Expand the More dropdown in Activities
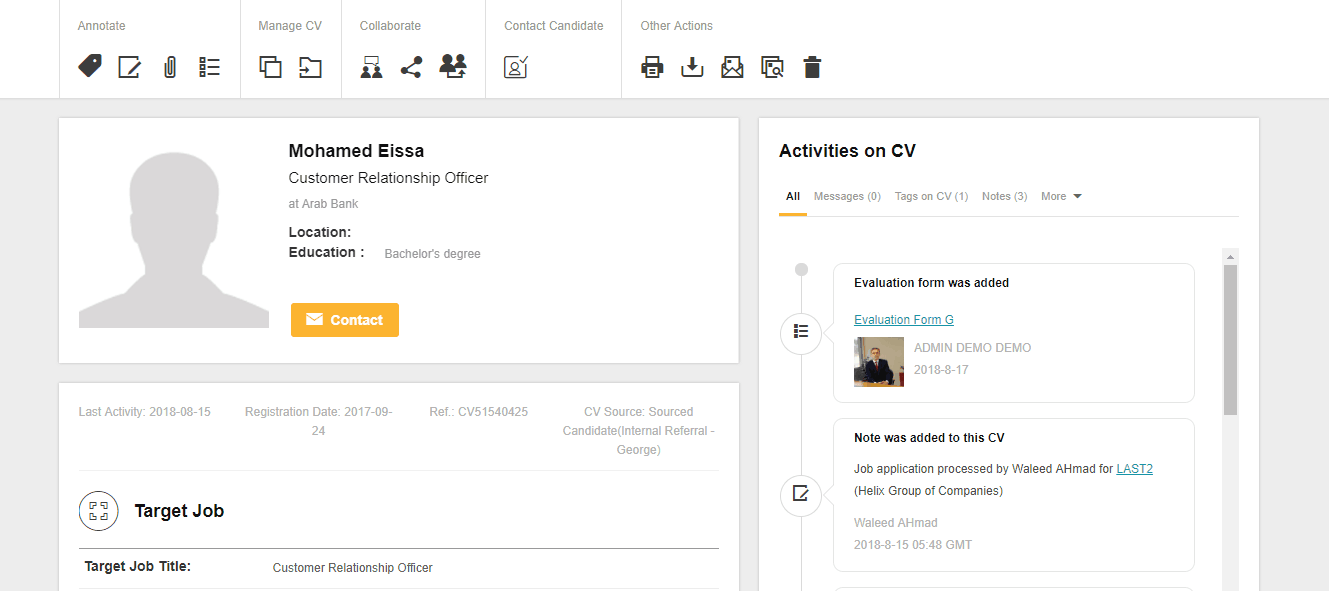 (x=1061, y=196)
